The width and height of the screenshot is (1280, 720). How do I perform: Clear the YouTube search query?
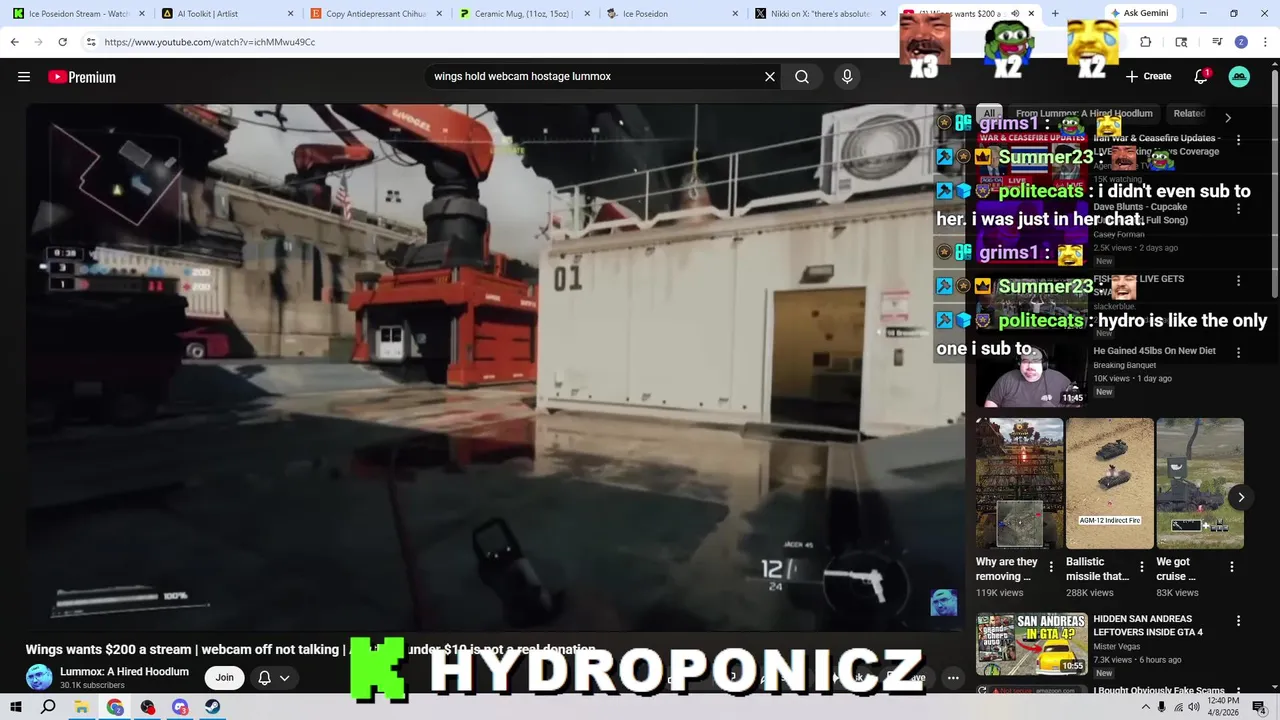(x=770, y=76)
